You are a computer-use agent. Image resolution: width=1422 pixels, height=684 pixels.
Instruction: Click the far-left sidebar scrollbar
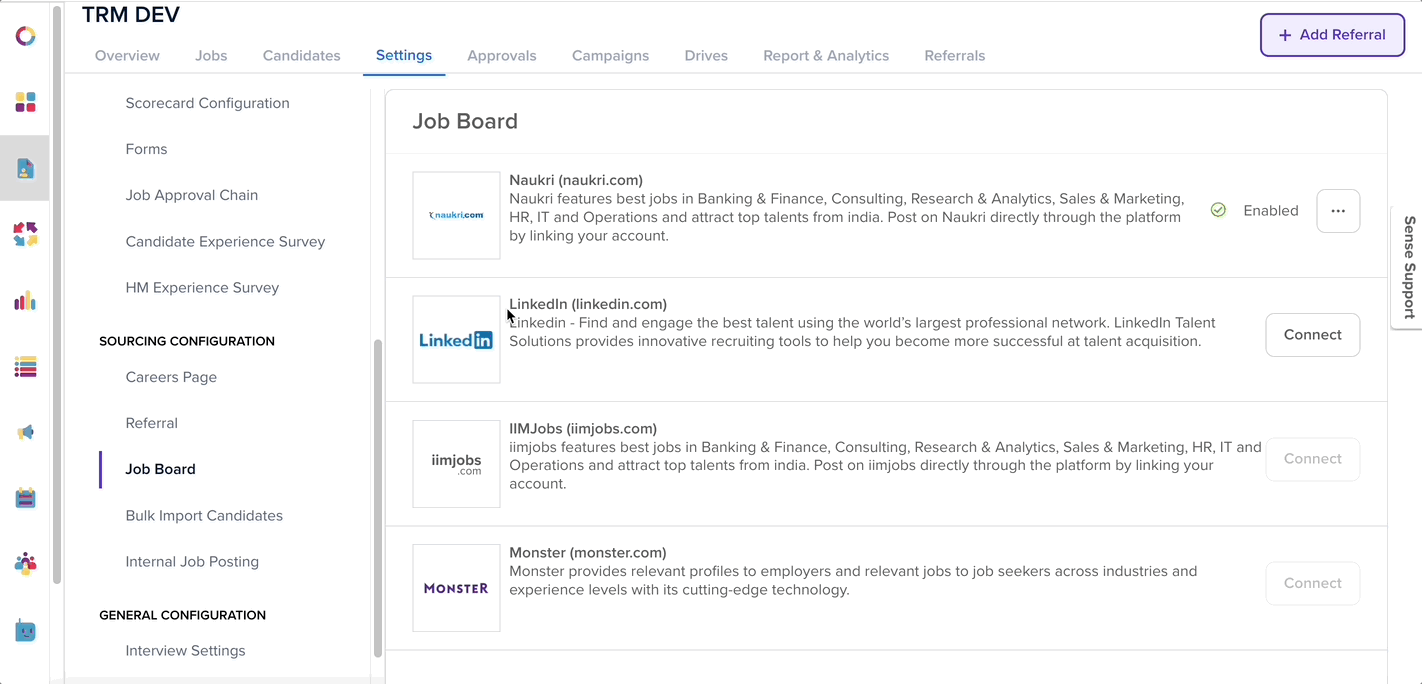pos(57,294)
